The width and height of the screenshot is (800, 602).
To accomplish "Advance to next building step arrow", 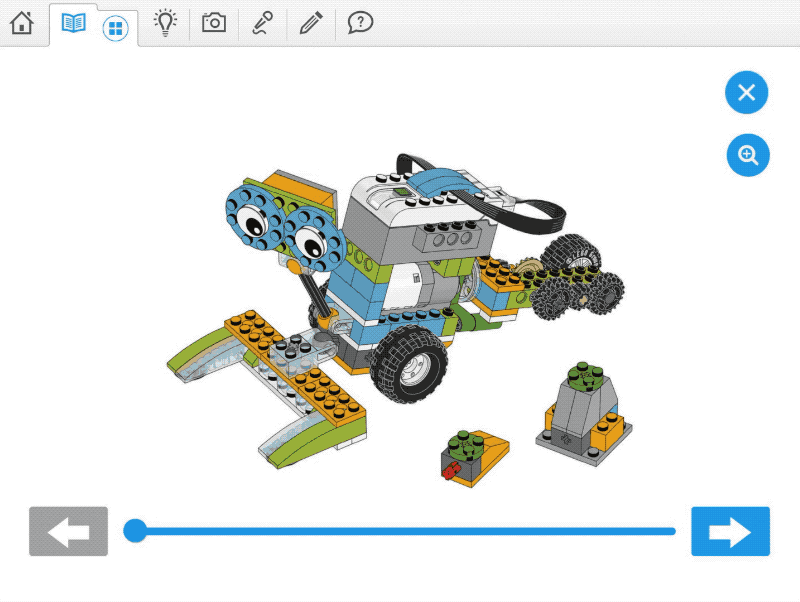I will (730, 531).
